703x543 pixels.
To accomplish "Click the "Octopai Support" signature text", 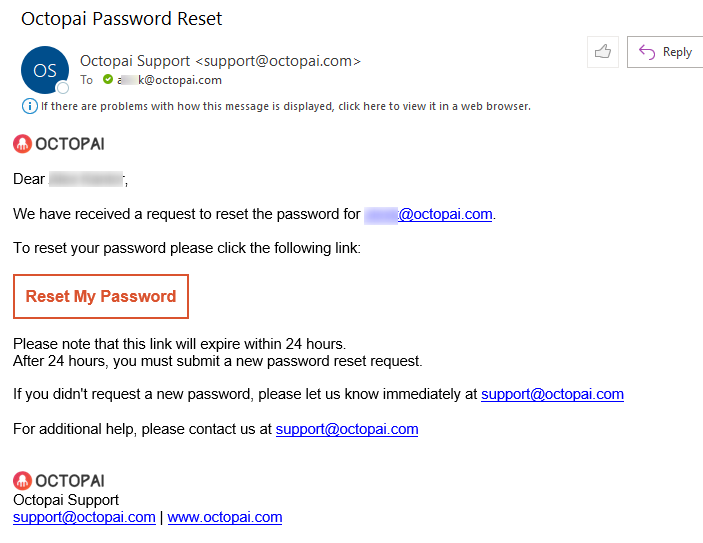I will coord(66,500).
